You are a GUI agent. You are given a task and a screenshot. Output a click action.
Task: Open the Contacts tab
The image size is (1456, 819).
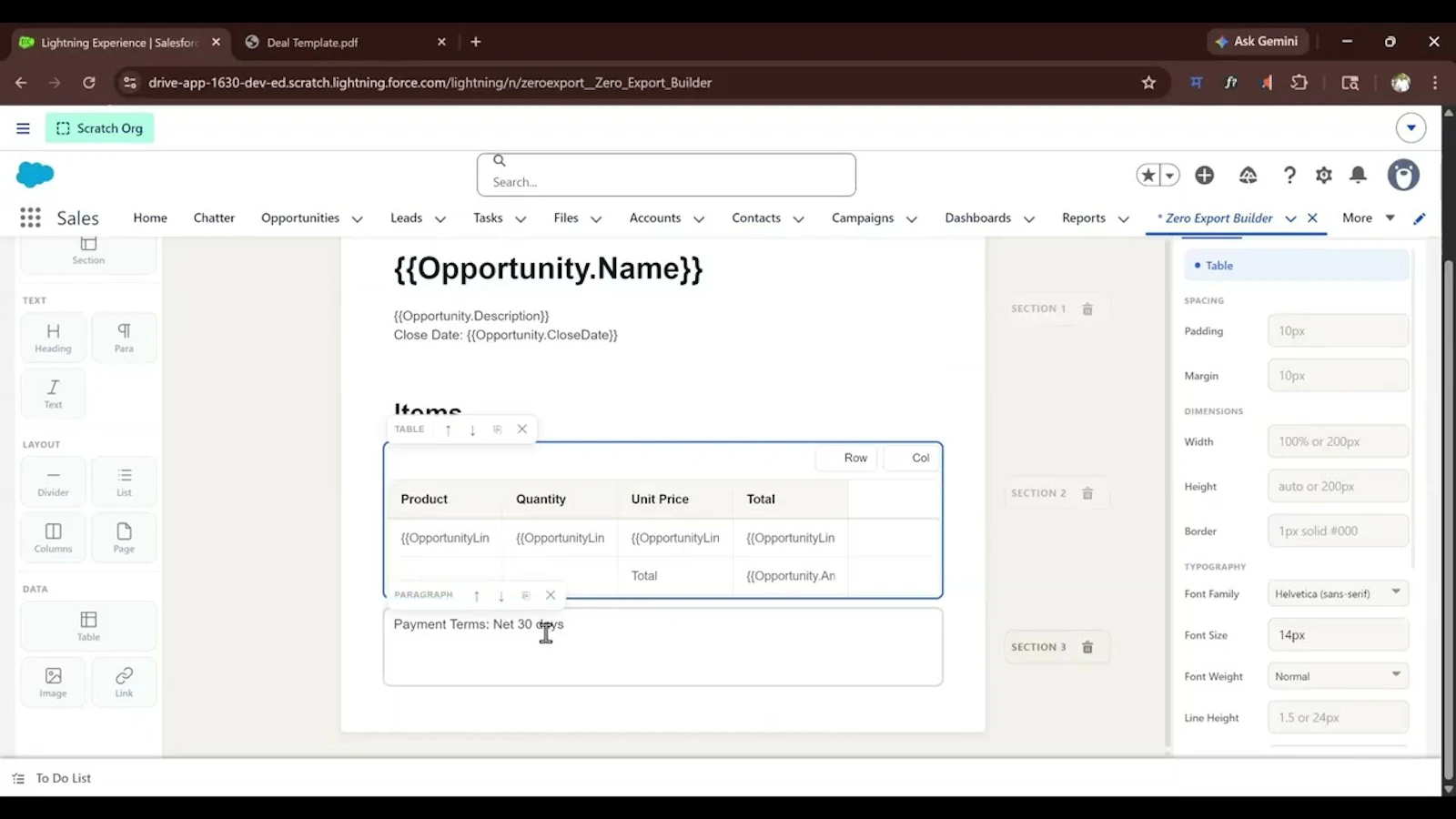tap(756, 218)
